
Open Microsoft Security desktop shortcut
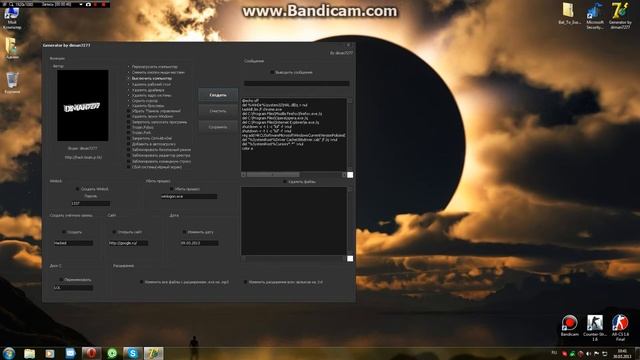click(595, 16)
